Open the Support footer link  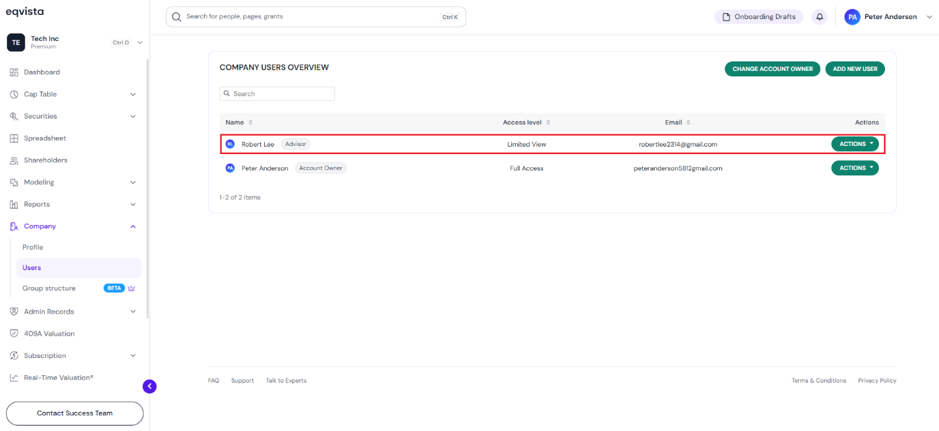coord(243,381)
